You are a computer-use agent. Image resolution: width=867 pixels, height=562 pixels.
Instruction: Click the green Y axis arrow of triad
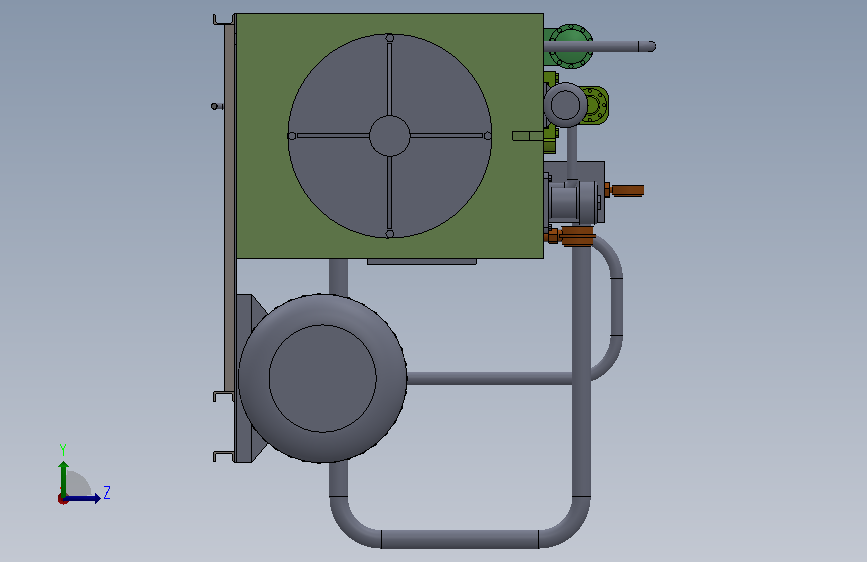pos(64,478)
